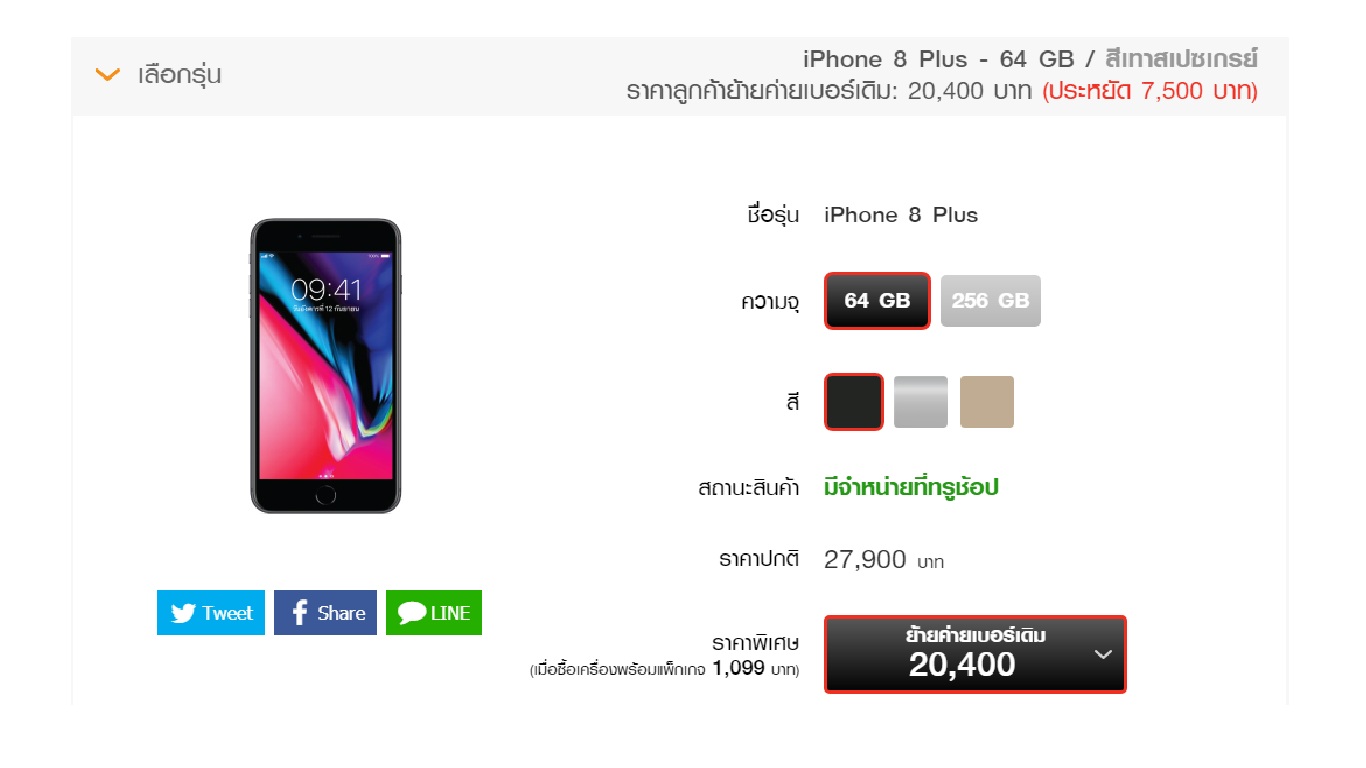Open the ย้ายค่ายเบอร์เดิม 20,400 price dropdown
This screenshot has width=1366, height=768.
pyautogui.click(x=975, y=654)
